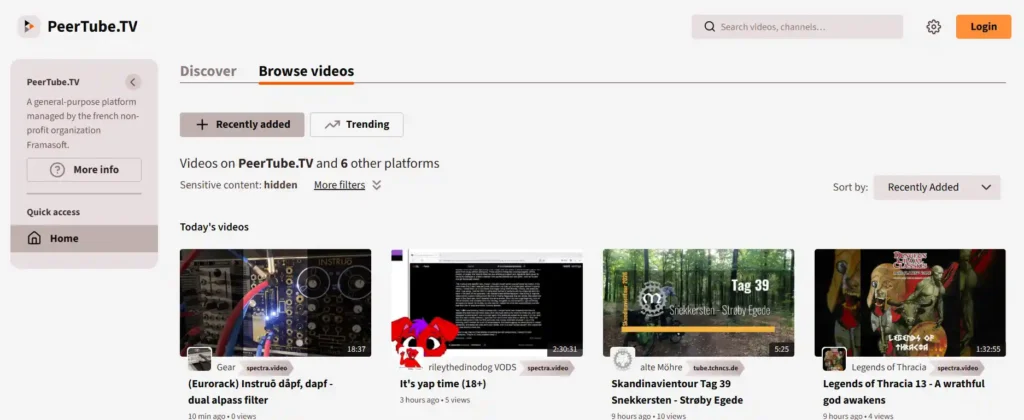Select the Recently added filter
Viewport: 1024px width, 420px height.
[242, 125]
